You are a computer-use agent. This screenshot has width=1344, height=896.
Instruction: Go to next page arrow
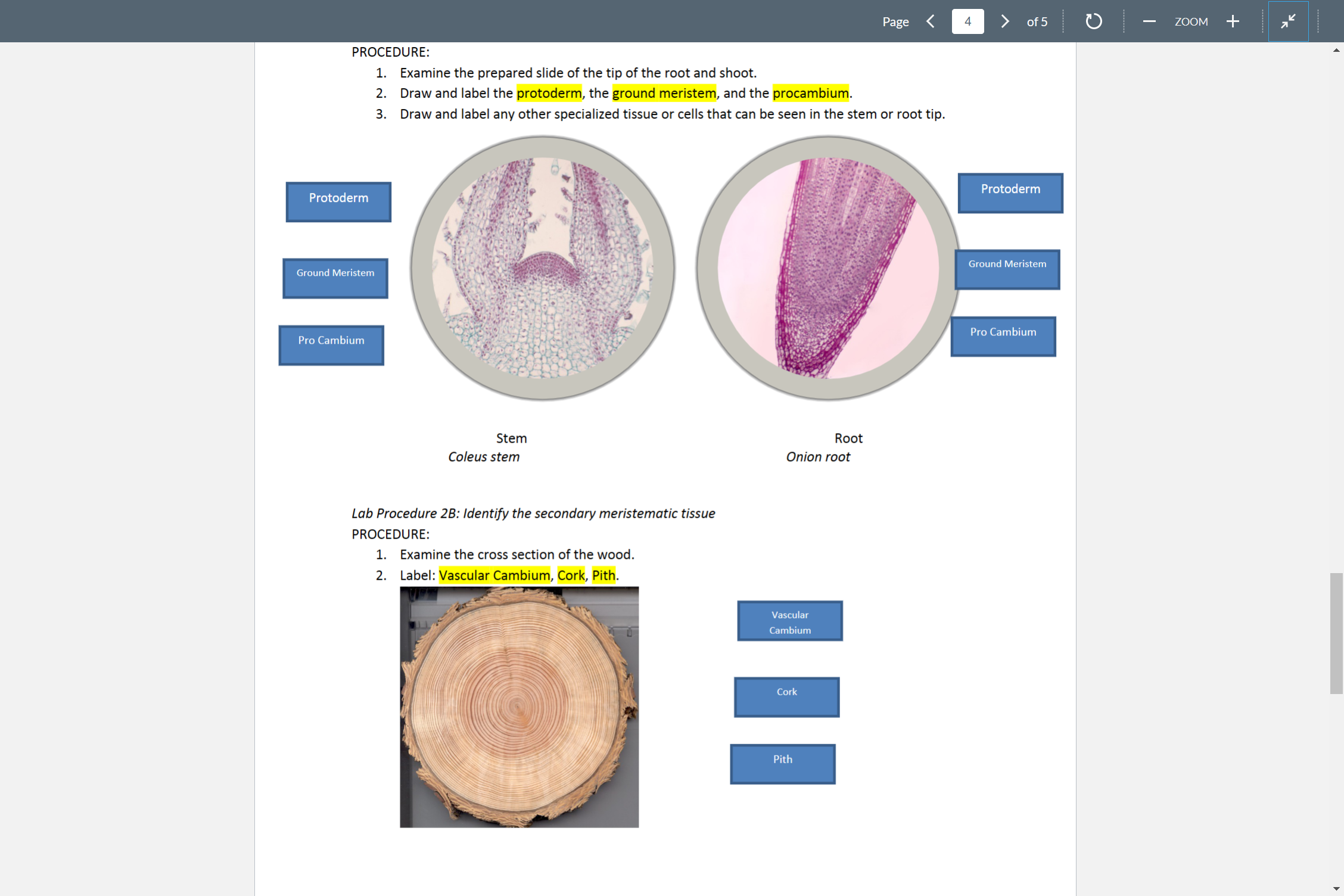point(1005,21)
